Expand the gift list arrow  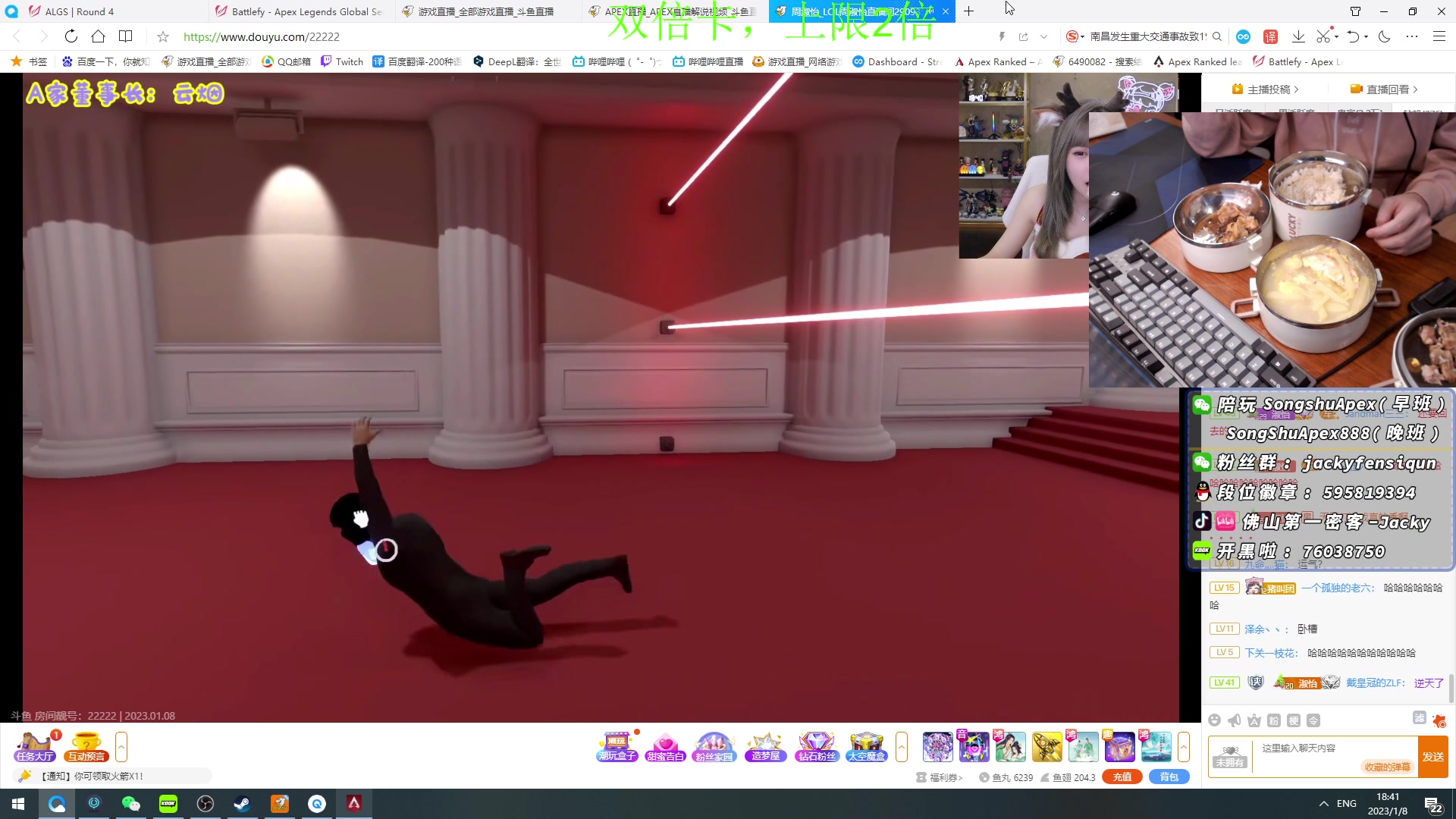point(1183,747)
